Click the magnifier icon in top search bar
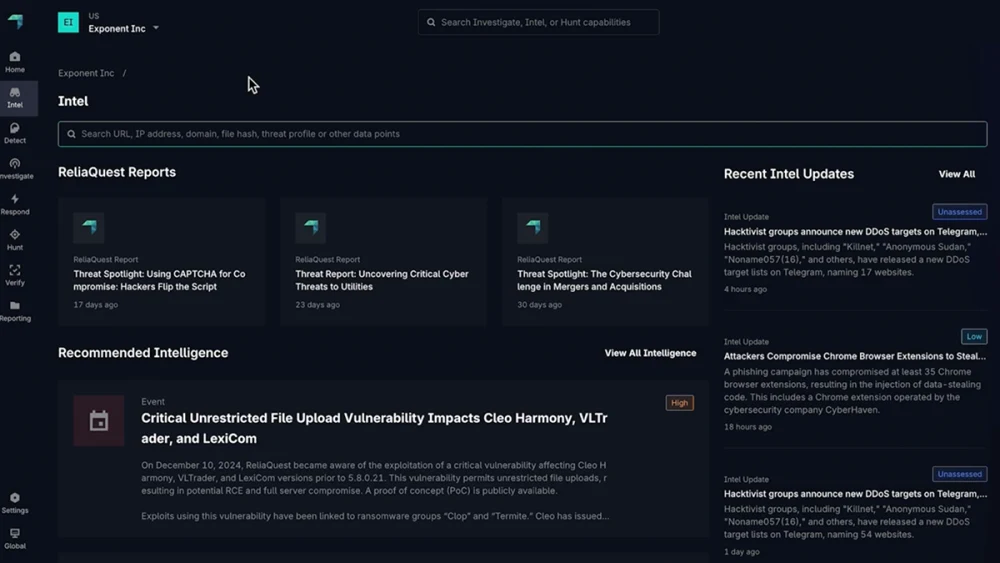This screenshot has width=1000, height=563. pos(431,22)
